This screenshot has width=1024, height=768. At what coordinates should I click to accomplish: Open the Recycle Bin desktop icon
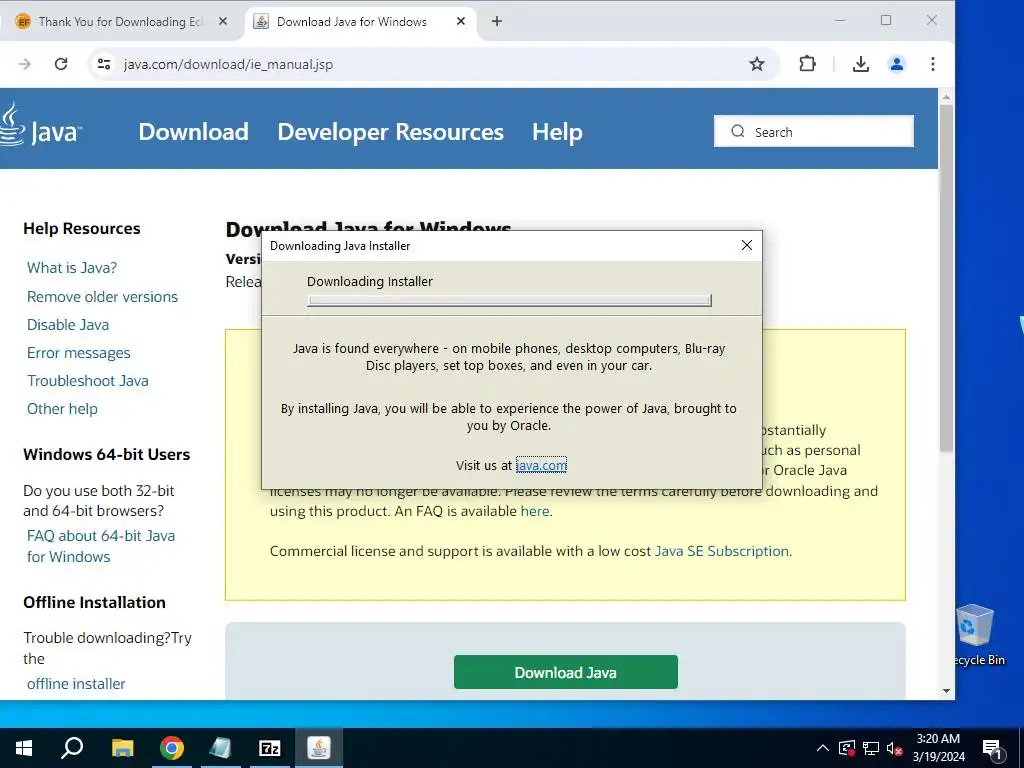coord(976,635)
